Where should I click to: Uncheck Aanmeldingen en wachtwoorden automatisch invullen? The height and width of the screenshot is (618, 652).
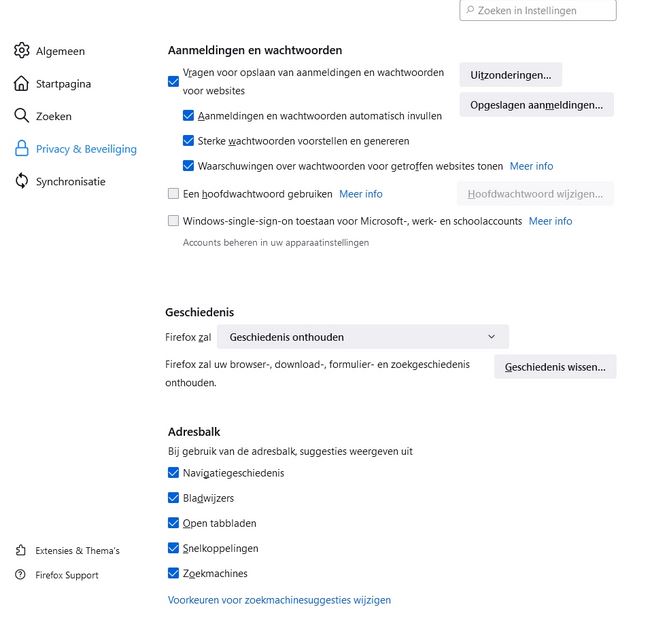[x=189, y=116]
